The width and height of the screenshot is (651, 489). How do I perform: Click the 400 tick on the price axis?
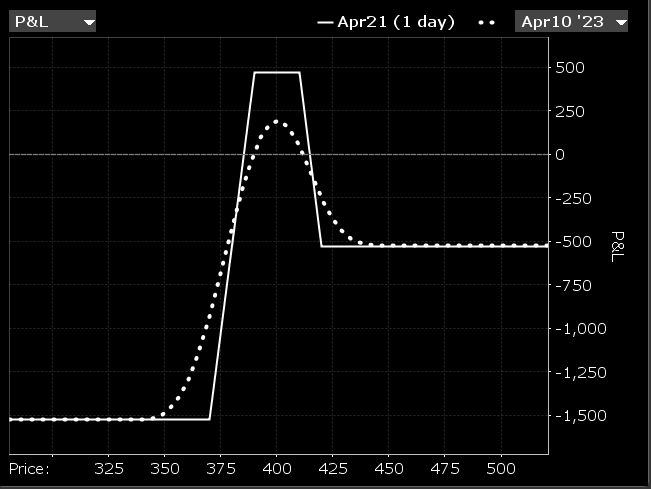tap(277, 468)
